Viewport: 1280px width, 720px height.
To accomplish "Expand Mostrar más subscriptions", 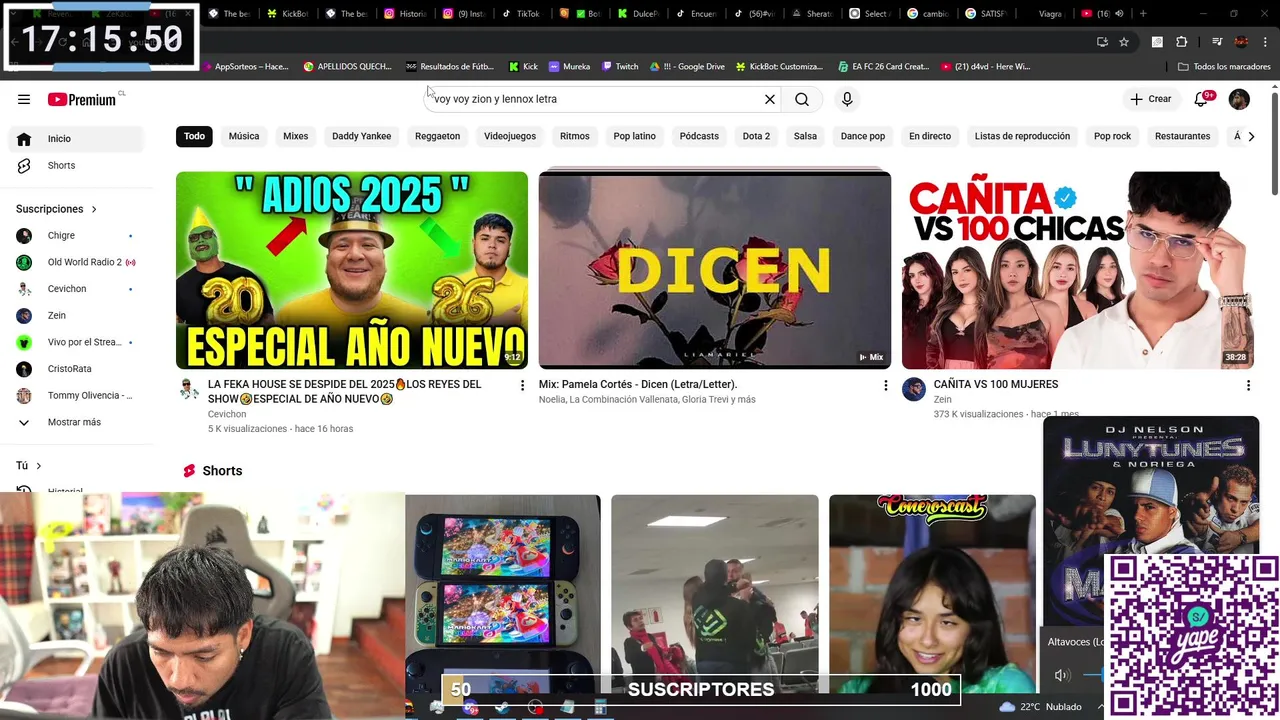I will tap(78, 422).
